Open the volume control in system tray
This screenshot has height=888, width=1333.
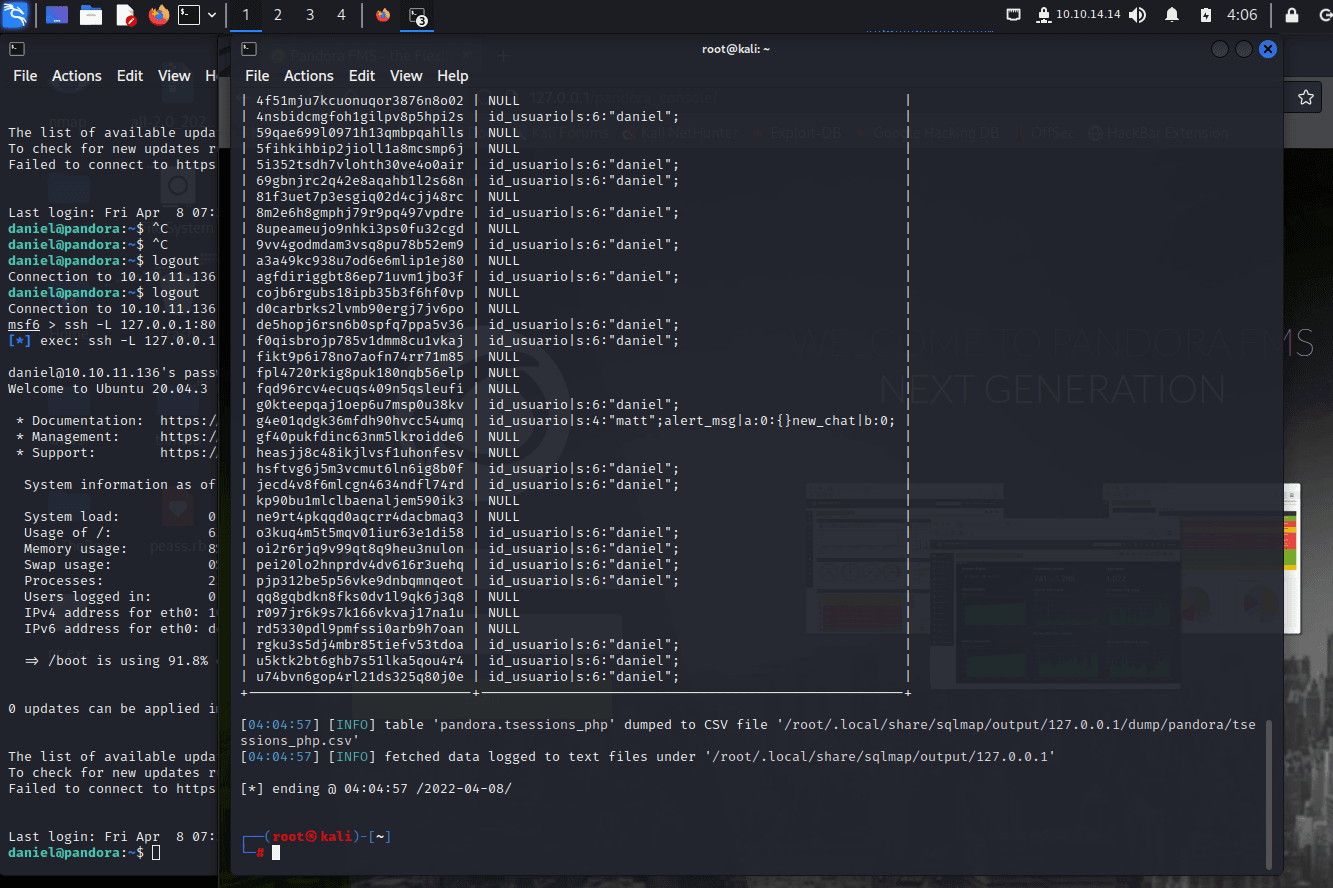click(x=1137, y=15)
